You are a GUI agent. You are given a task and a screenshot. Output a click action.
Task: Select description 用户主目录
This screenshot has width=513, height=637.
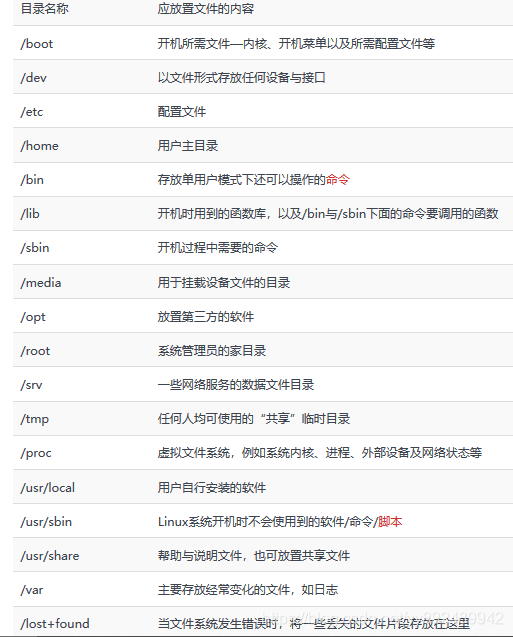[188, 145]
